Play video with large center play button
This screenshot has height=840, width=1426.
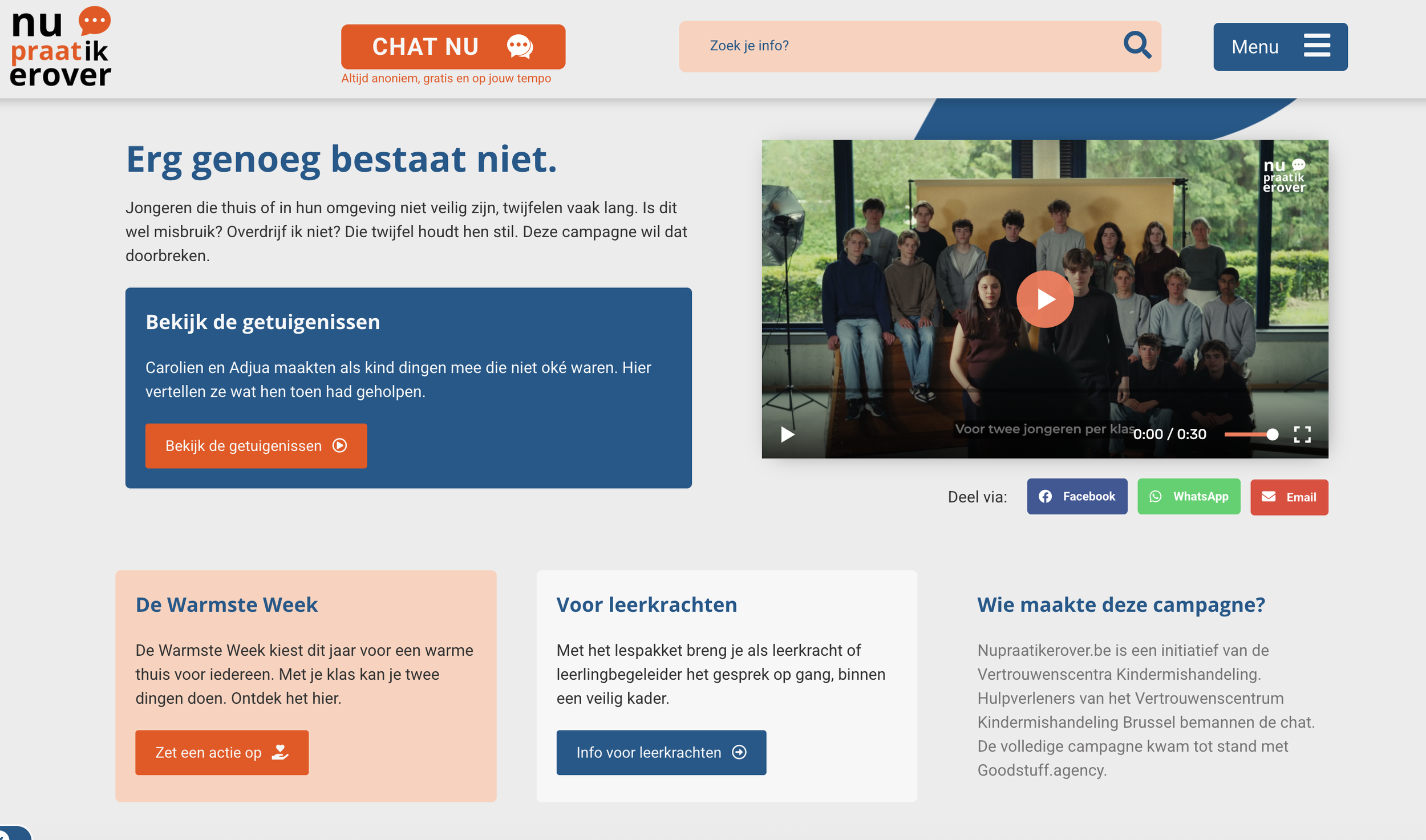click(x=1044, y=299)
